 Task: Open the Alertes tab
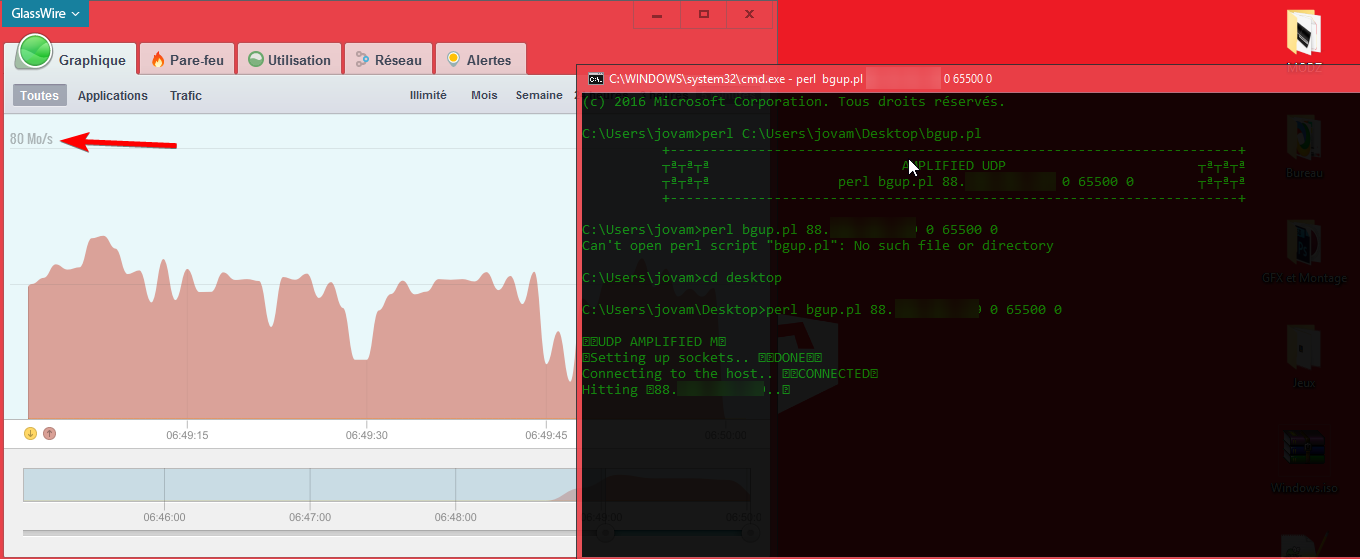click(x=480, y=60)
